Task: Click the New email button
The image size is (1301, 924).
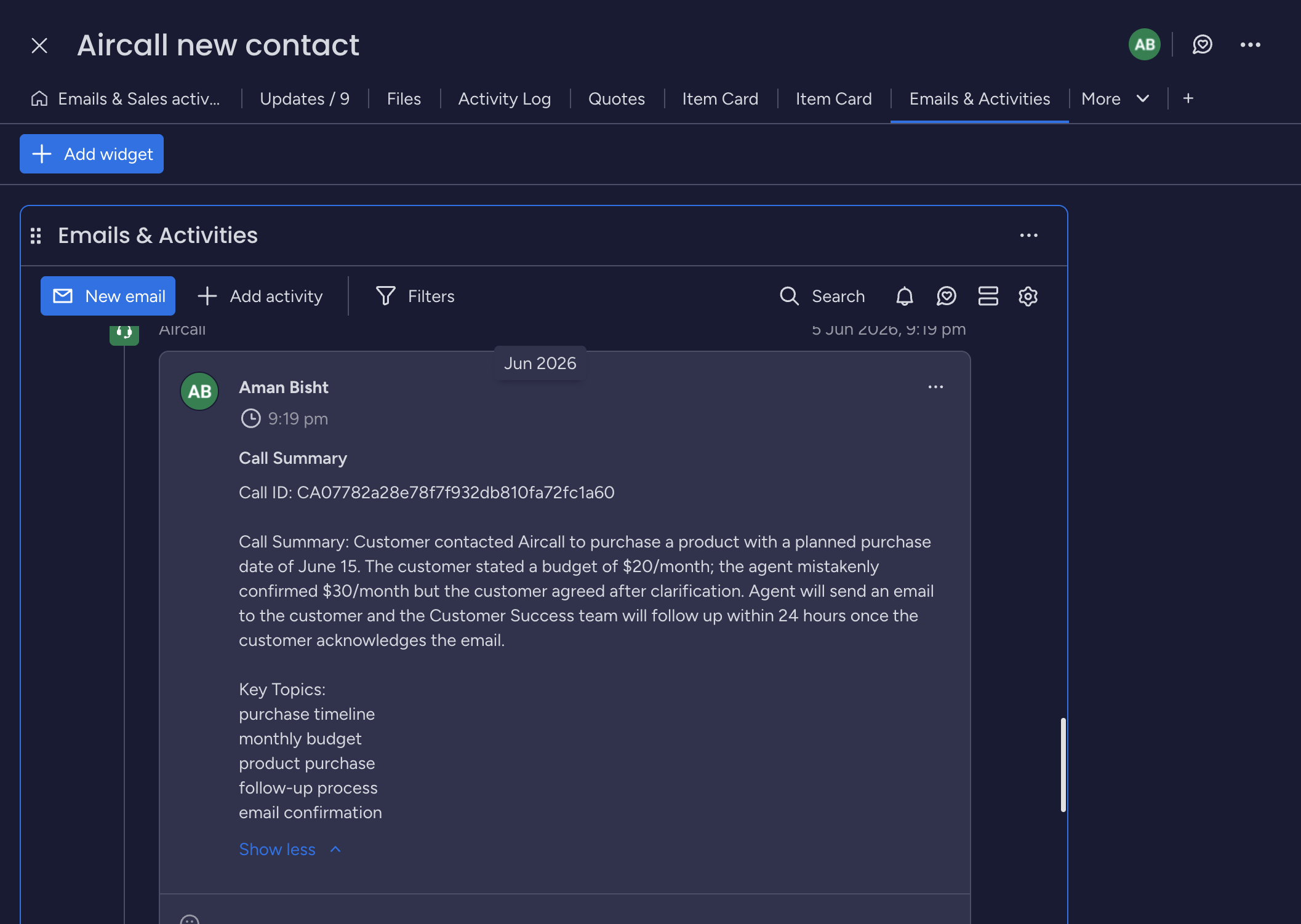Action: 108,296
